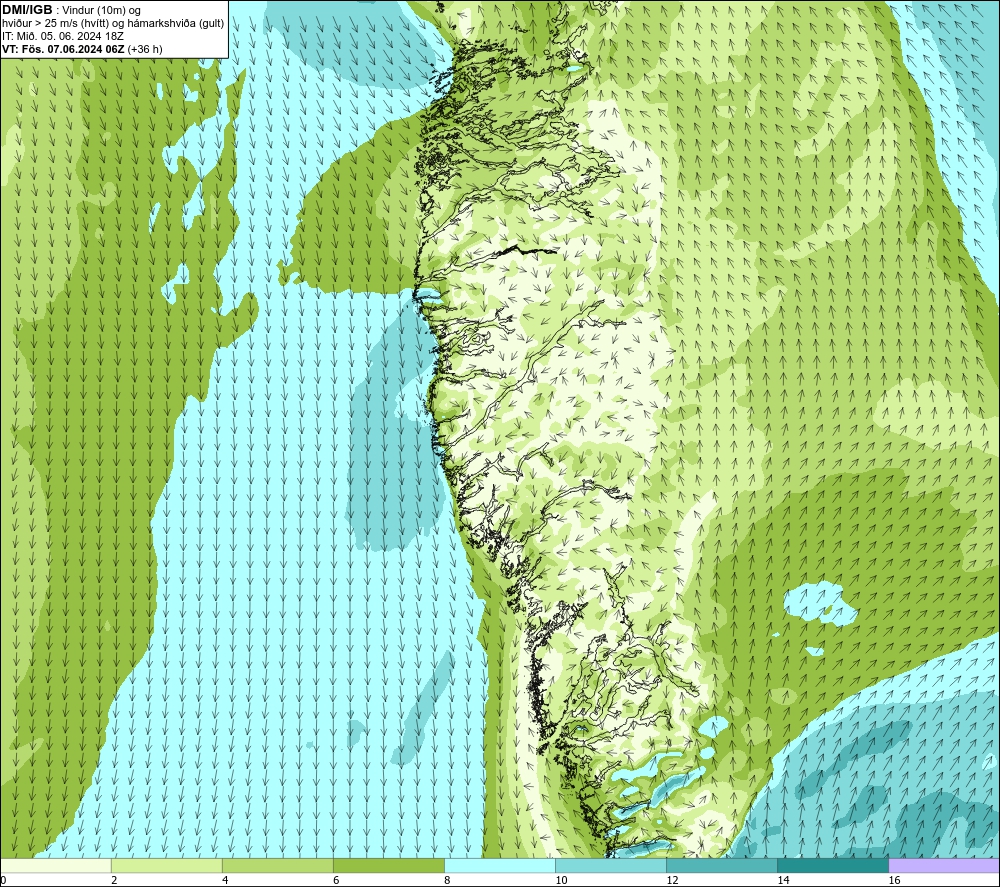This screenshot has height=887, width=1000.
Task: Click the '10' scale label
Action: coord(561,880)
